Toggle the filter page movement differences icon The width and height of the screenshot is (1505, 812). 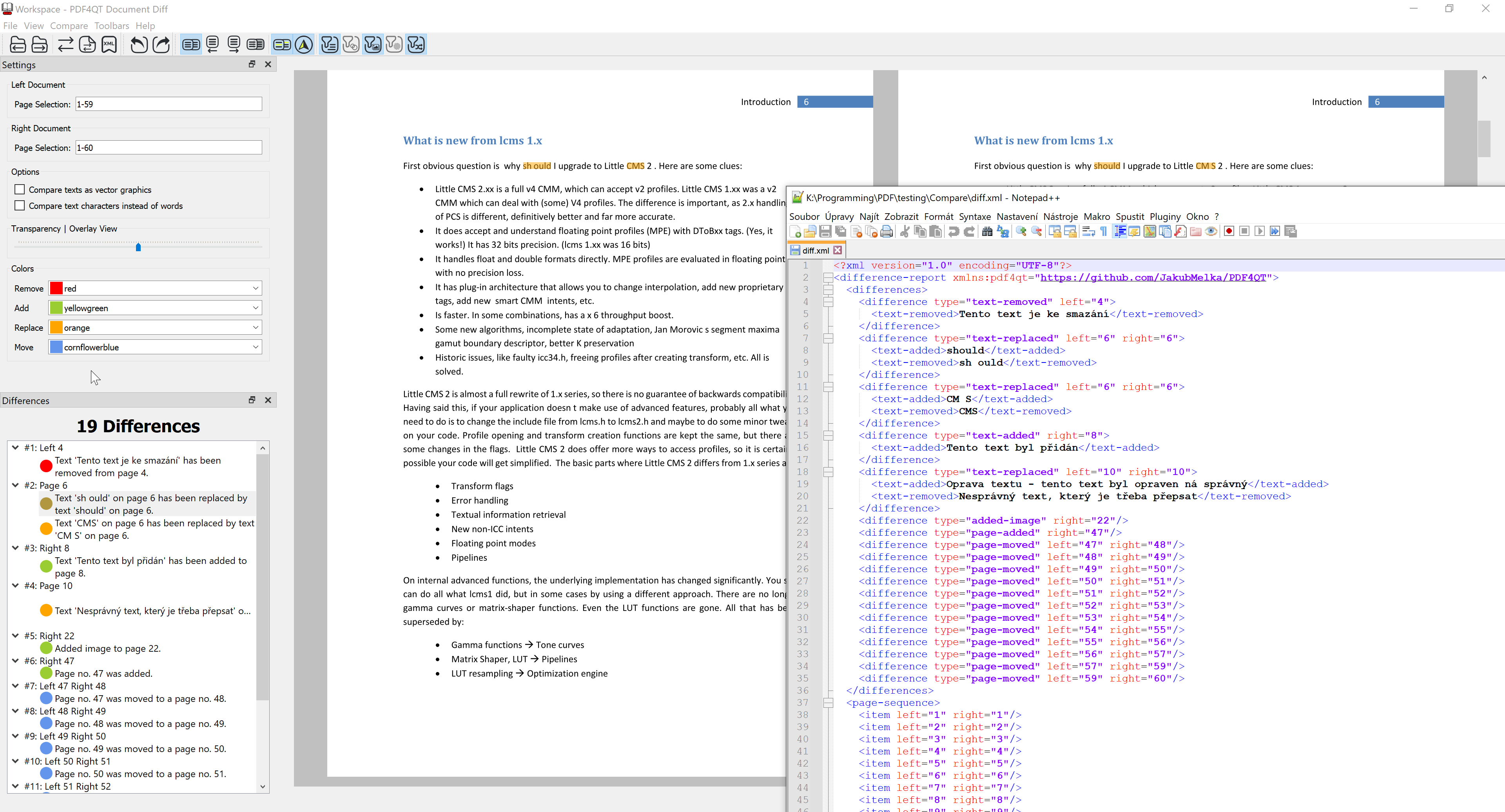point(416,44)
